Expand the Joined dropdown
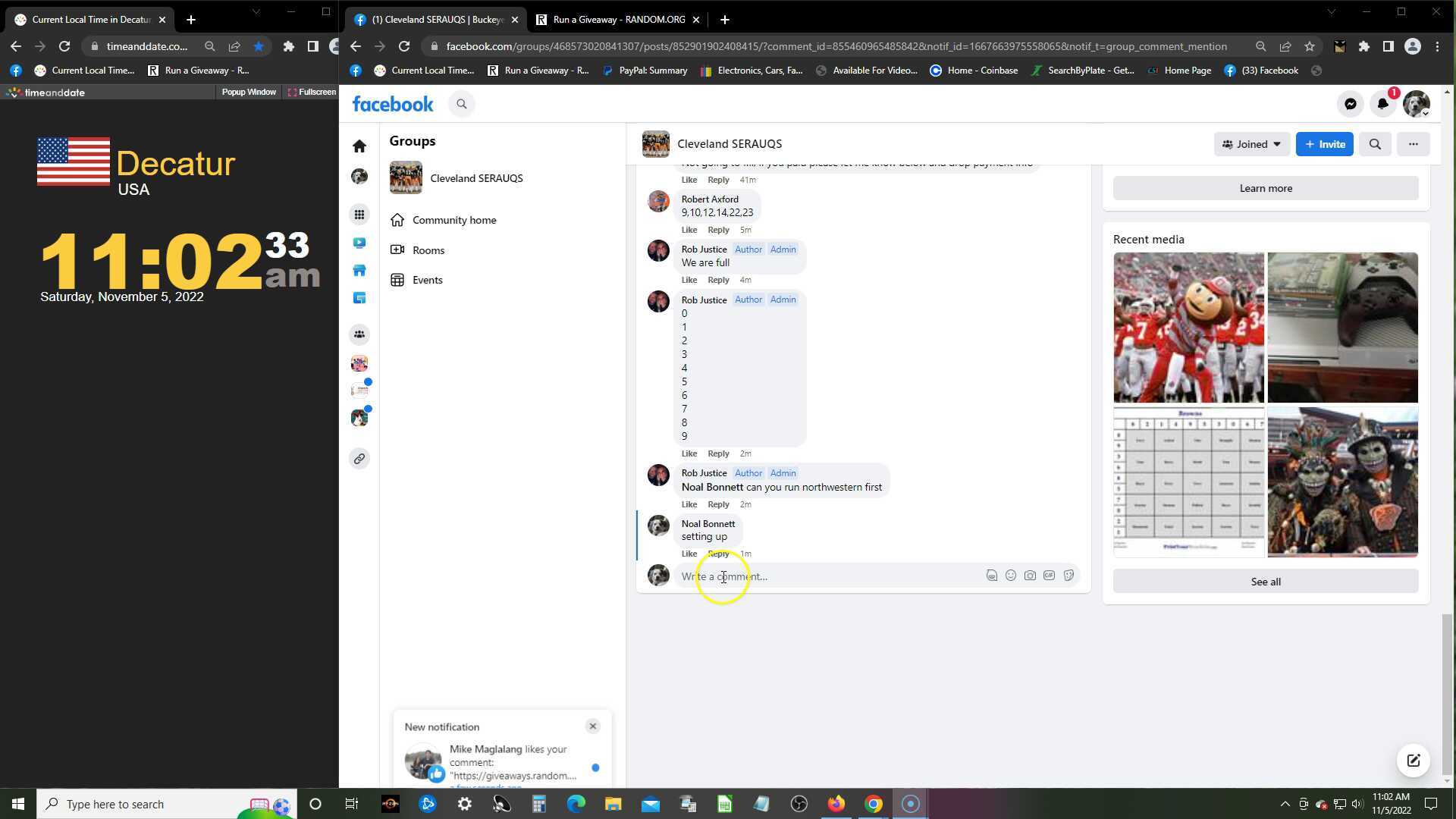 tap(1251, 144)
